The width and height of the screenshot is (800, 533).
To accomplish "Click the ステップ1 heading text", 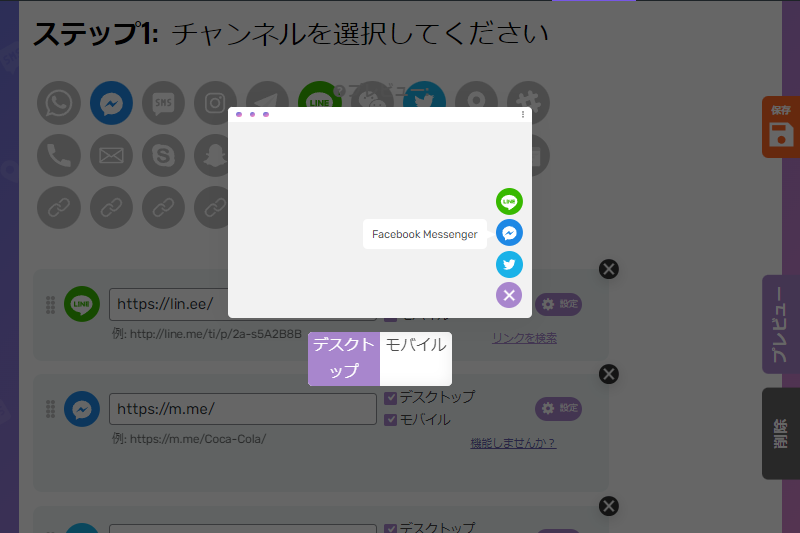I will coord(96,34).
